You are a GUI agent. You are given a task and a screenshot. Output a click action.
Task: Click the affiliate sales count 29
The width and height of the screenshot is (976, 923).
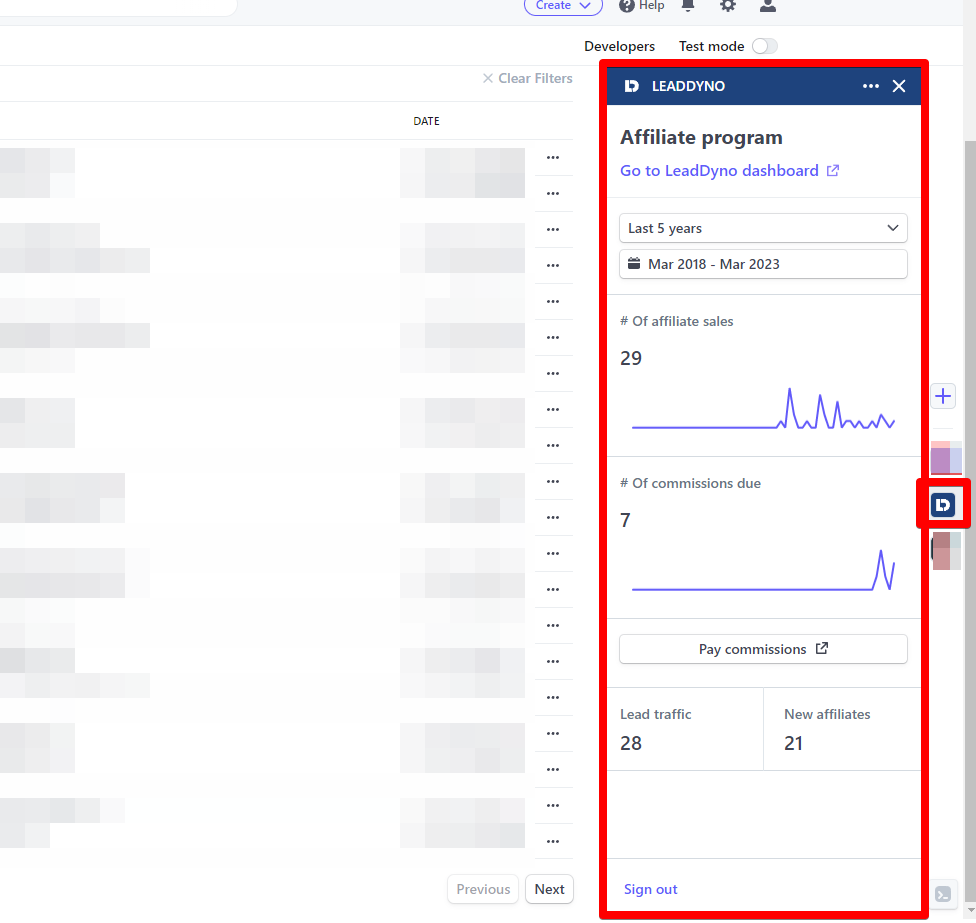point(631,358)
